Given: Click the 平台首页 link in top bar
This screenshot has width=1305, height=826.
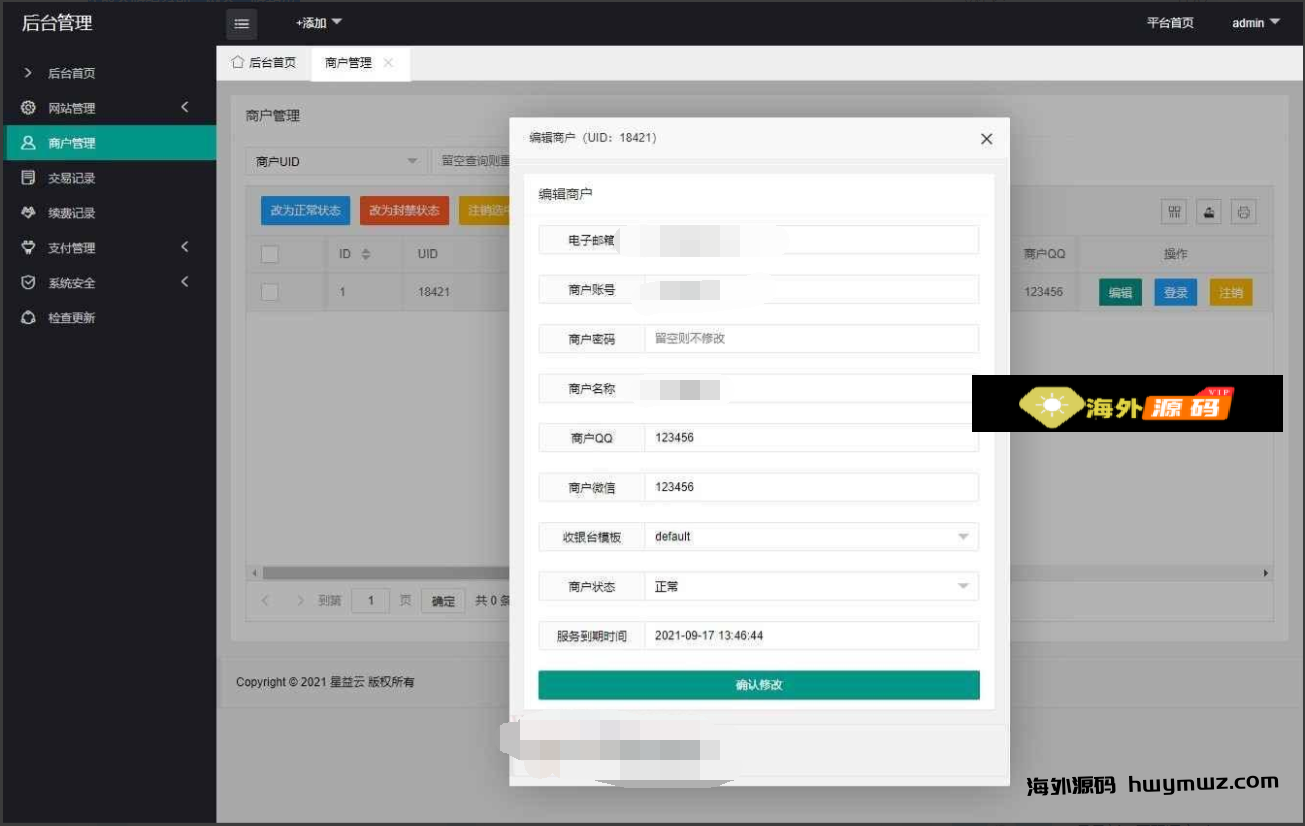Looking at the screenshot, I should tap(1170, 23).
